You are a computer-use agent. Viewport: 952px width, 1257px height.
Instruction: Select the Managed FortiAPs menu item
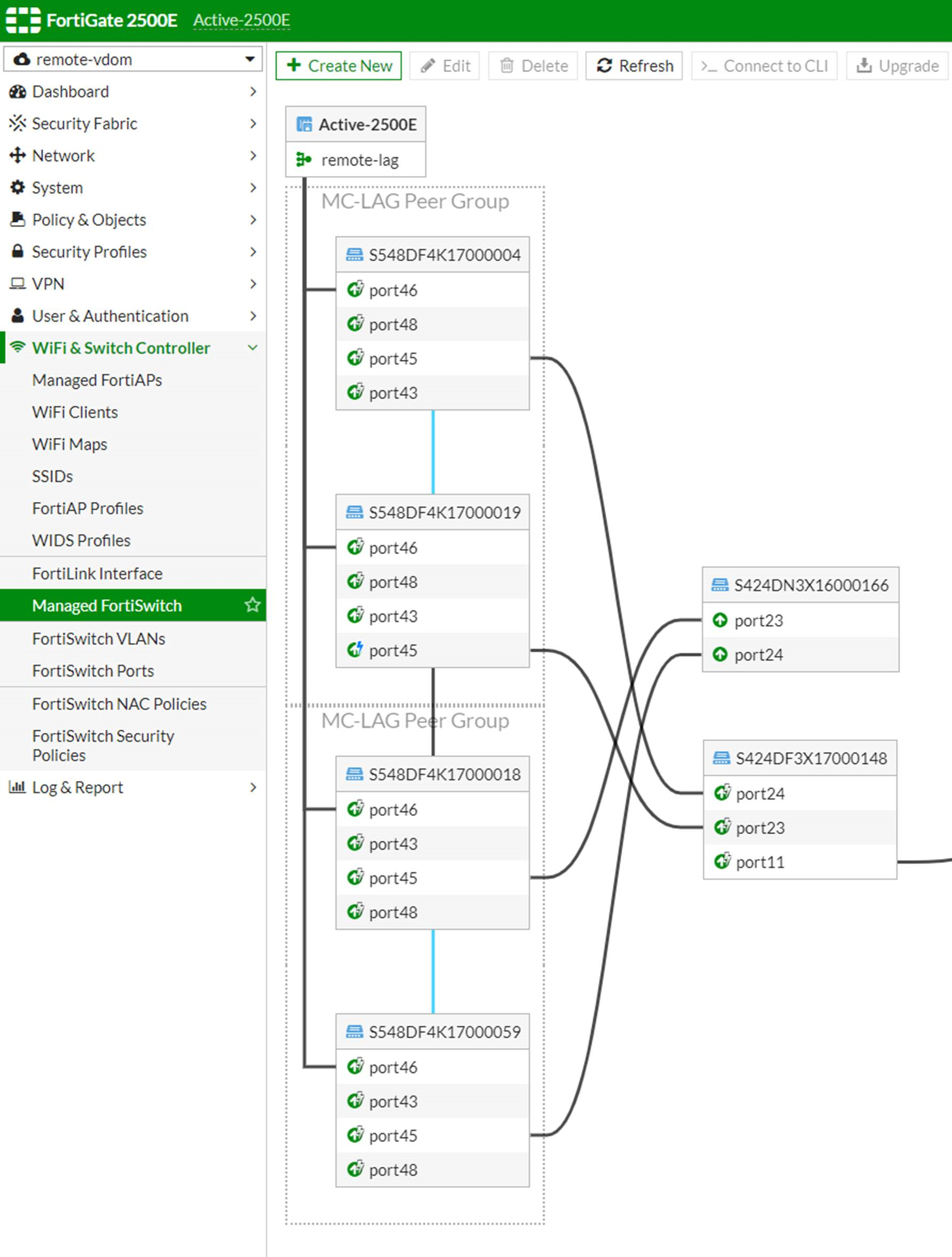pos(97,379)
